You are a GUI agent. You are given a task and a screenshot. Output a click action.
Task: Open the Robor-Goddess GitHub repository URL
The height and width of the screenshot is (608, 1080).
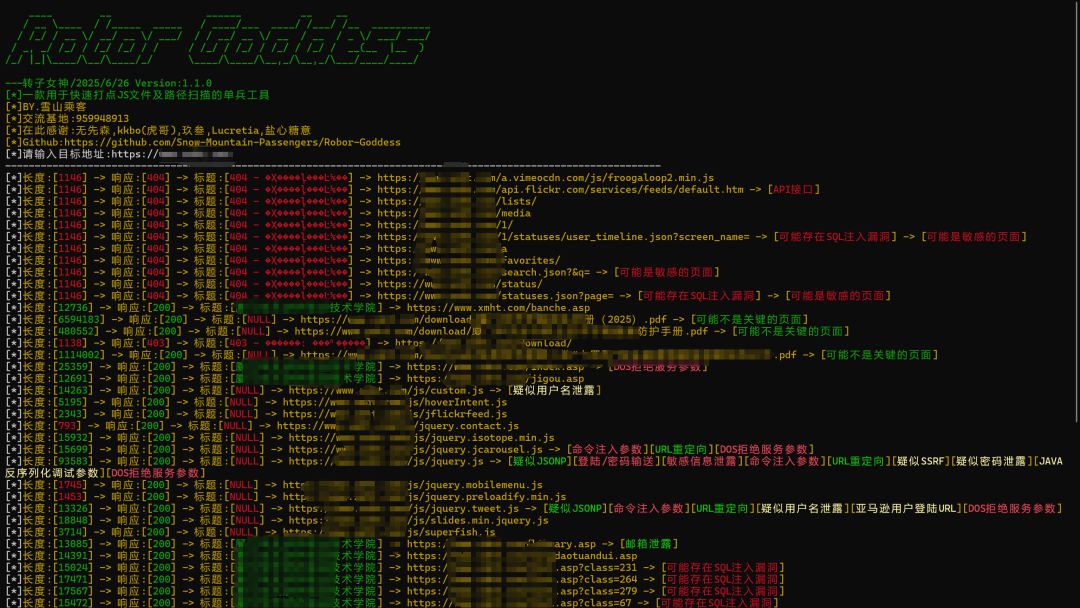point(232,143)
